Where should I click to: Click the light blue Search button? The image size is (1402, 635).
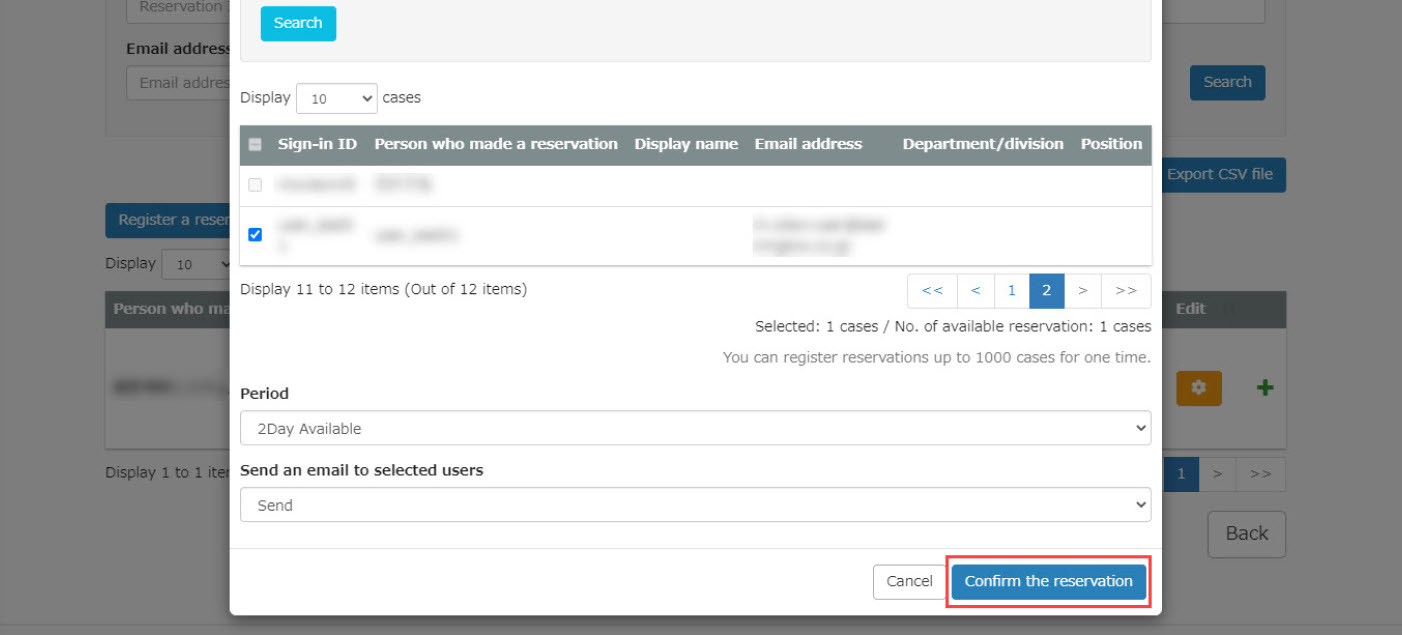click(298, 23)
